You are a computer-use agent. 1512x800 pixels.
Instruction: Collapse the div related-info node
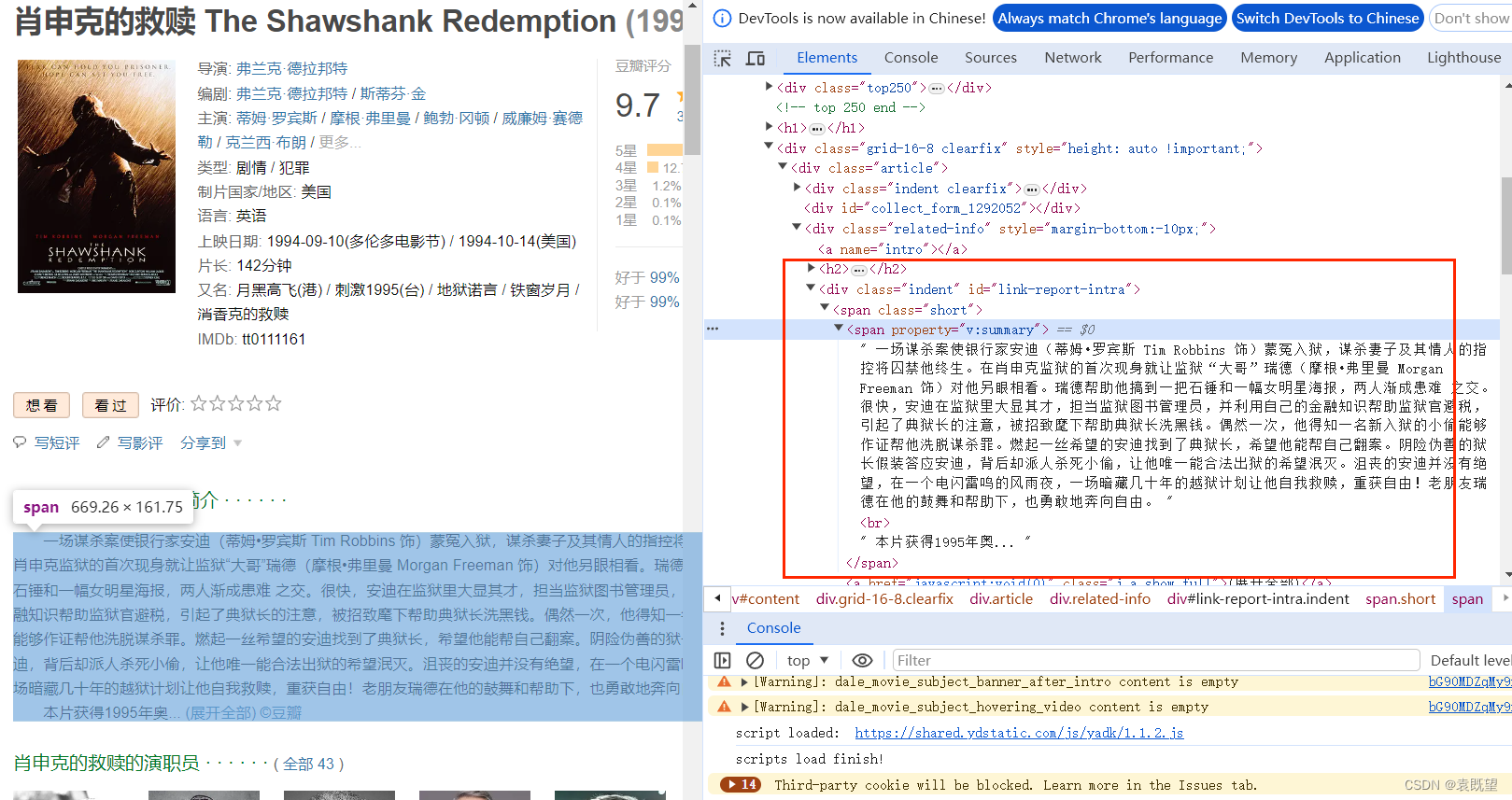click(x=797, y=228)
